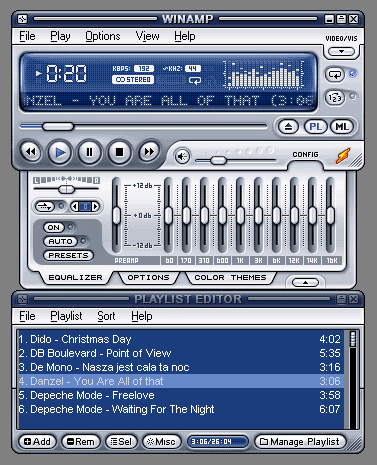Select Dido - Christmas Day track
The height and width of the screenshot is (465, 377).
click(180, 339)
